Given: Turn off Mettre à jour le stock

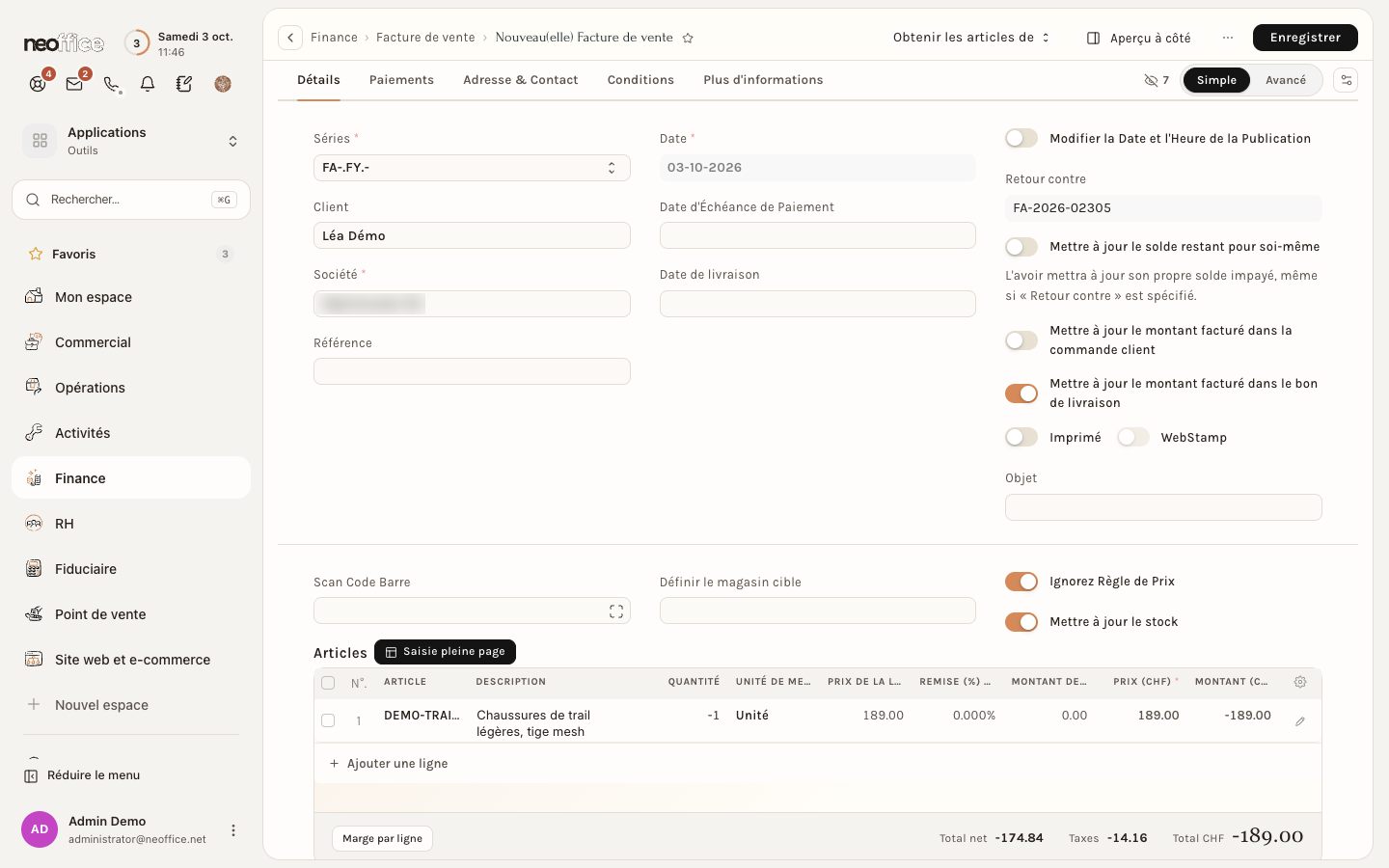Looking at the screenshot, I should (x=1021, y=622).
